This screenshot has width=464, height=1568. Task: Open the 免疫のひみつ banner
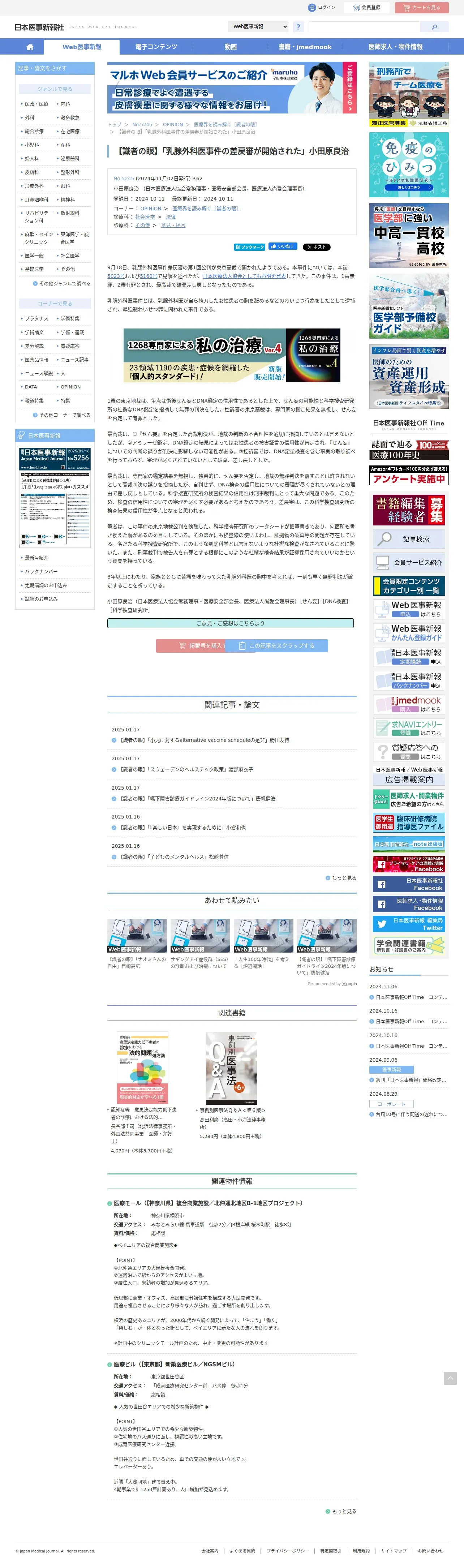point(409,164)
